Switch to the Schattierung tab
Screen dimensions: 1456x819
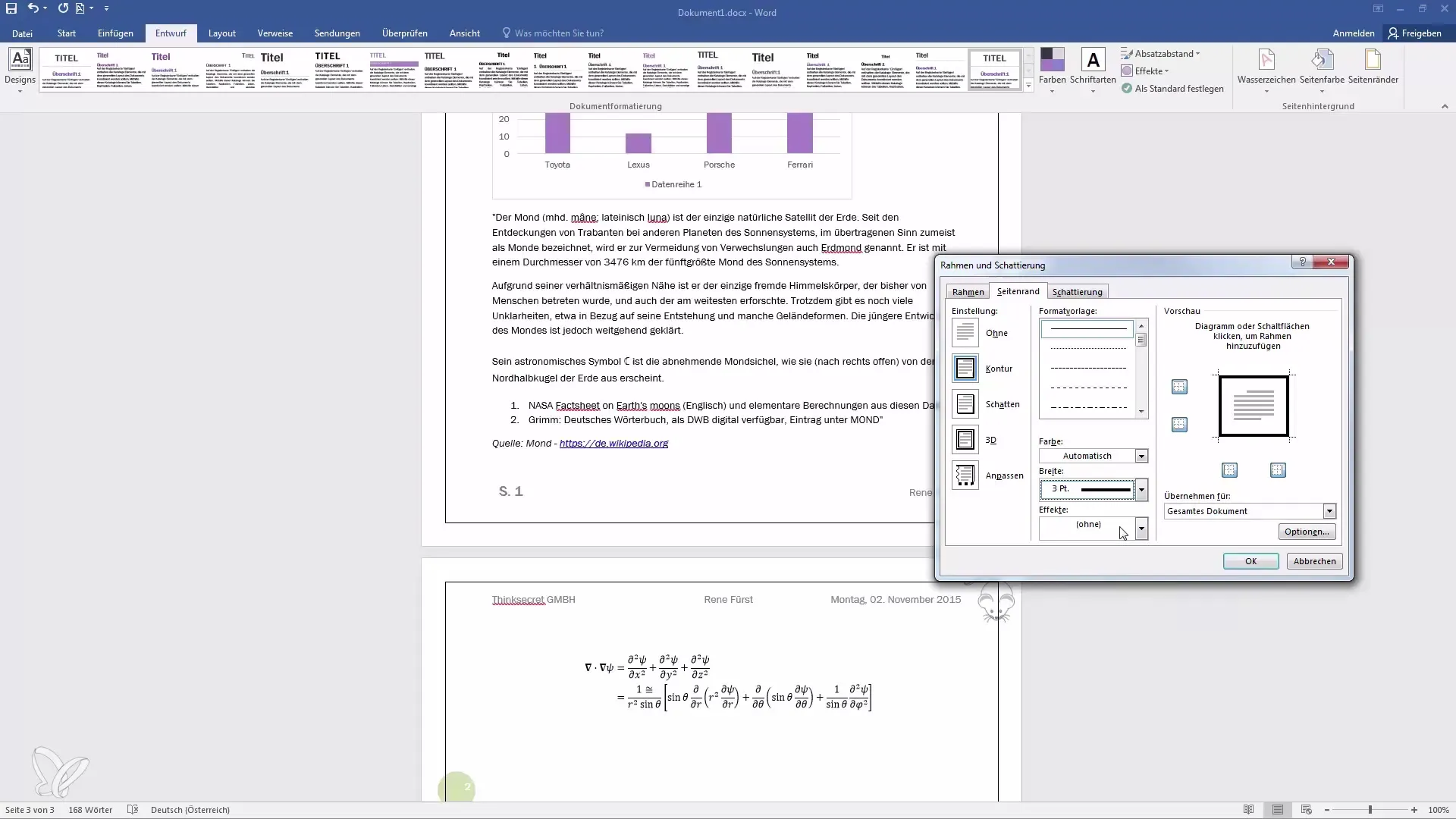point(1077,292)
